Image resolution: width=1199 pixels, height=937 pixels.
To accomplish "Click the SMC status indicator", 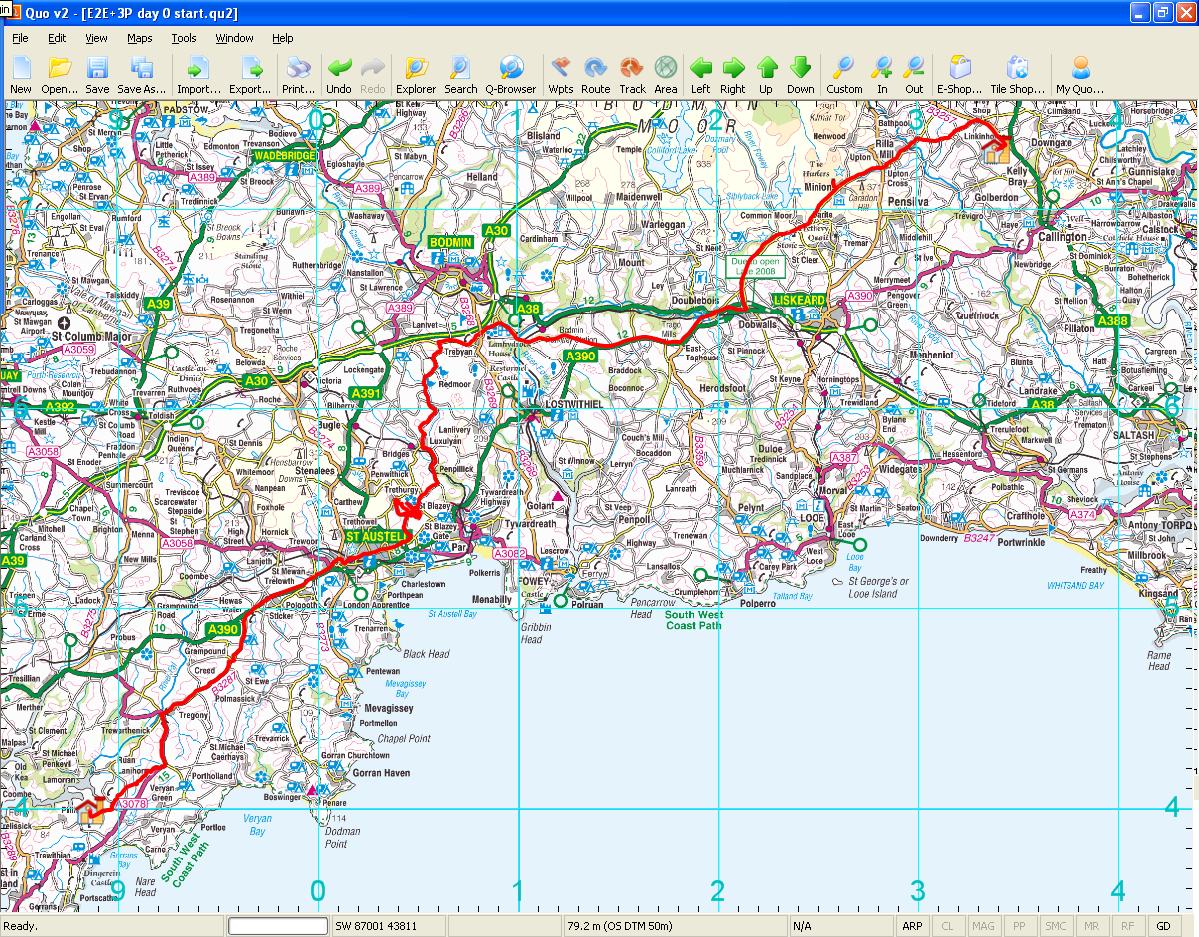I will [x=1055, y=926].
